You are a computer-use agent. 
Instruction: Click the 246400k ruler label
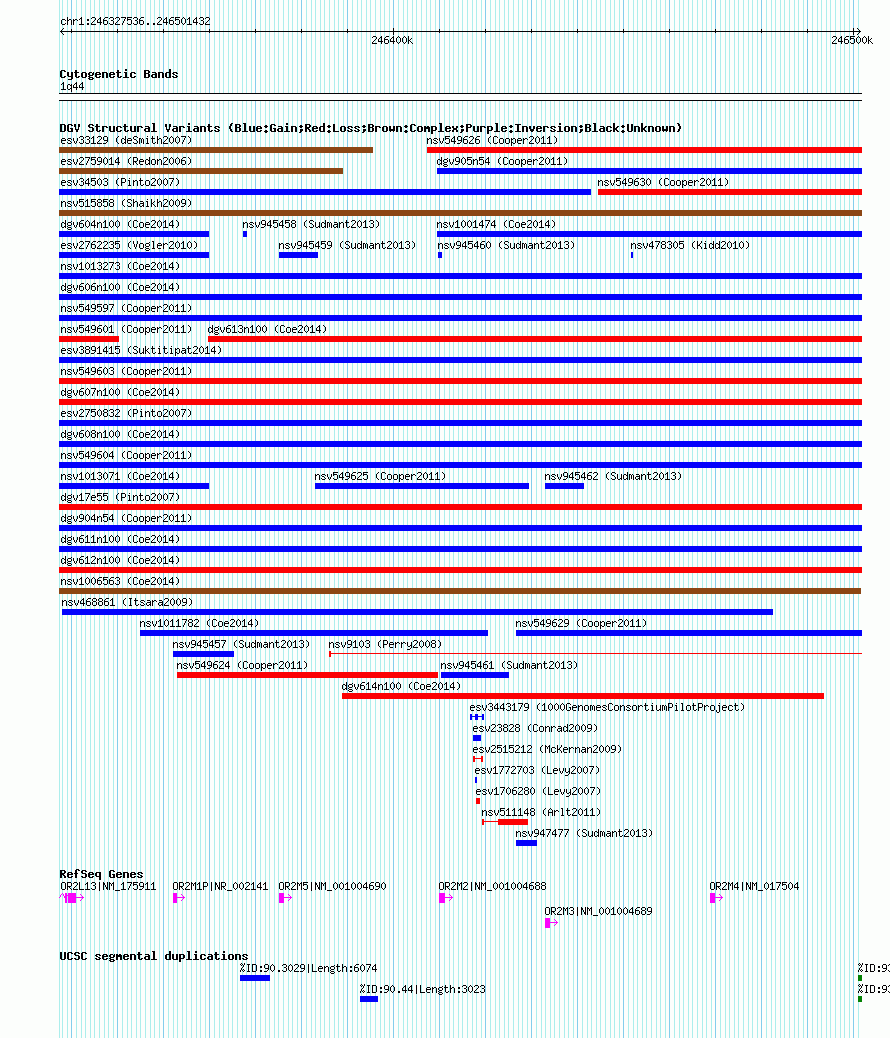(392, 40)
